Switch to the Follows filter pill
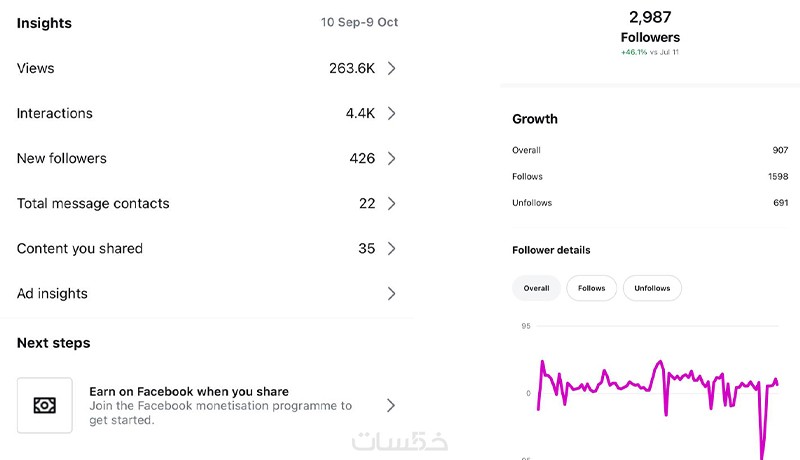800x460 pixels. 591,288
